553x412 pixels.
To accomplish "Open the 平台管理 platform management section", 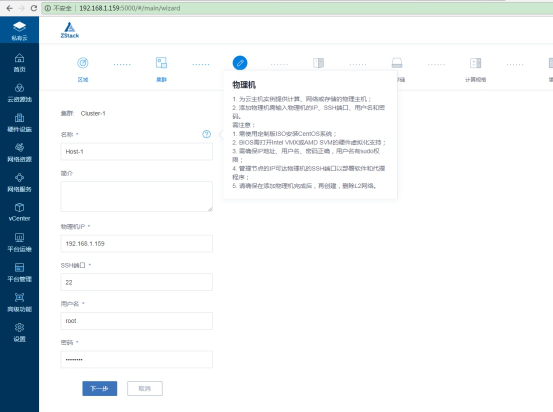I will (x=19, y=272).
